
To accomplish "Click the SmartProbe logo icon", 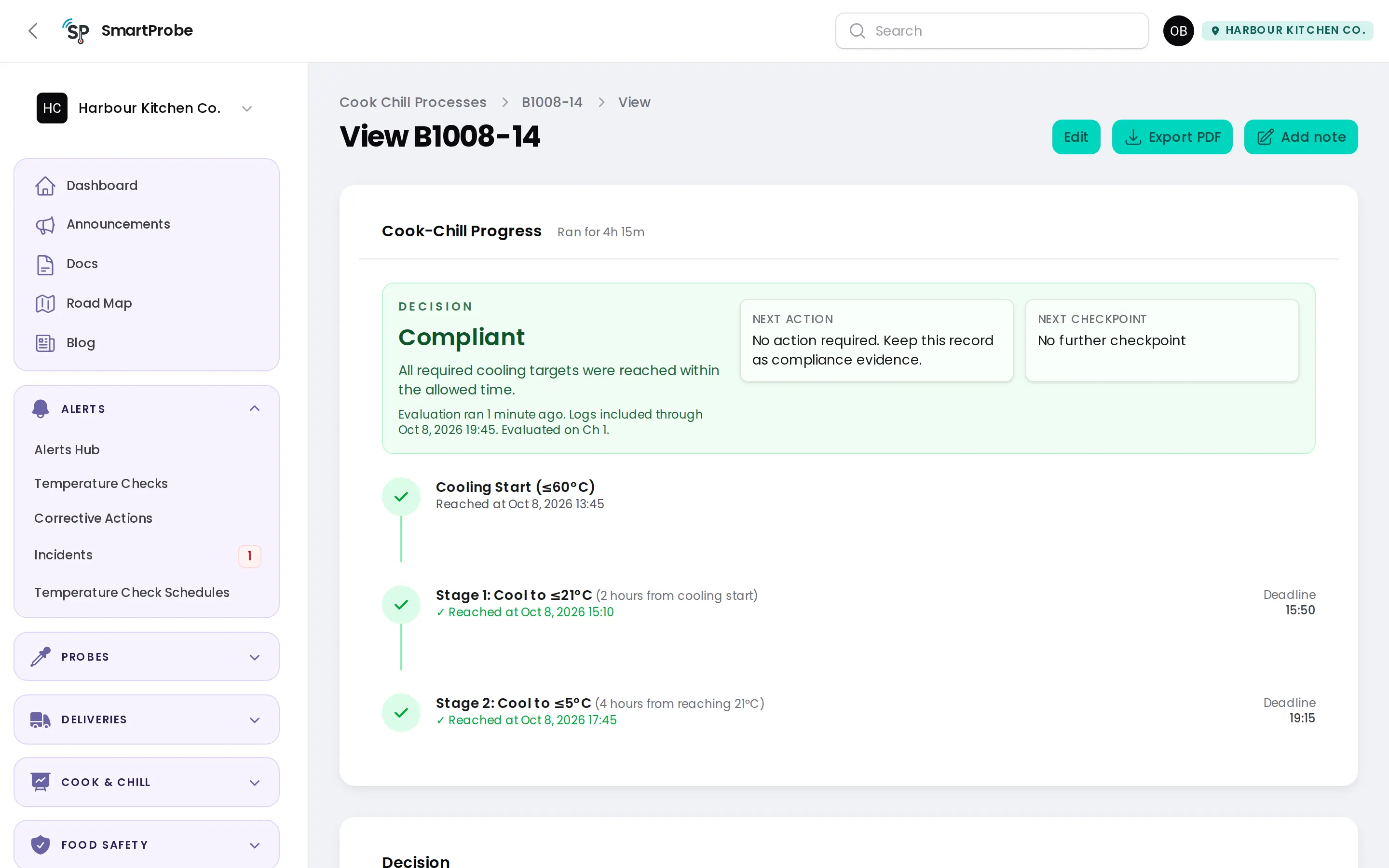I will (76, 30).
